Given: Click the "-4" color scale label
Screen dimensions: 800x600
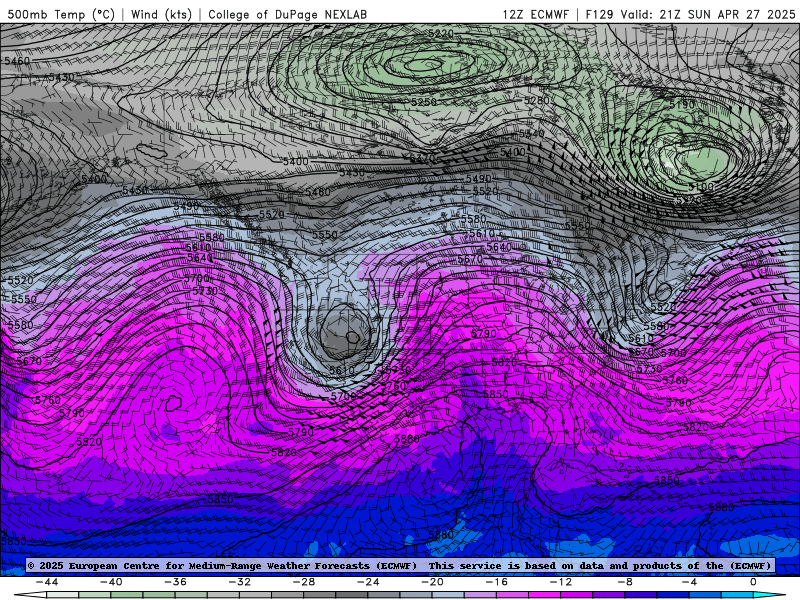Looking at the screenshot, I should point(689,582).
